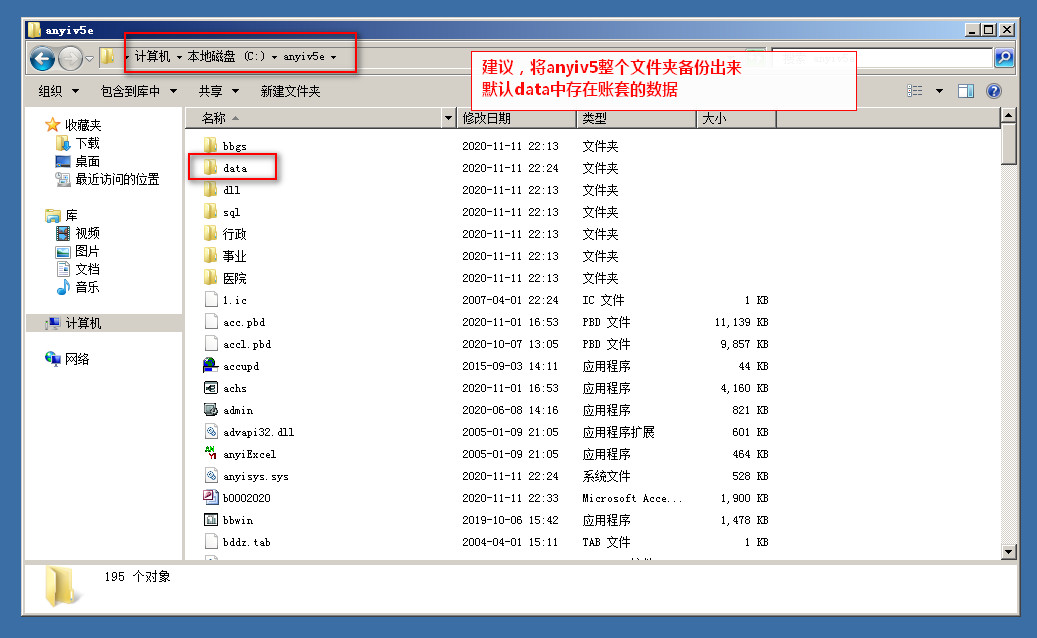The height and width of the screenshot is (638, 1037).
Task: Click the back navigation arrow button
Action: pyautogui.click(x=42, y=58)
